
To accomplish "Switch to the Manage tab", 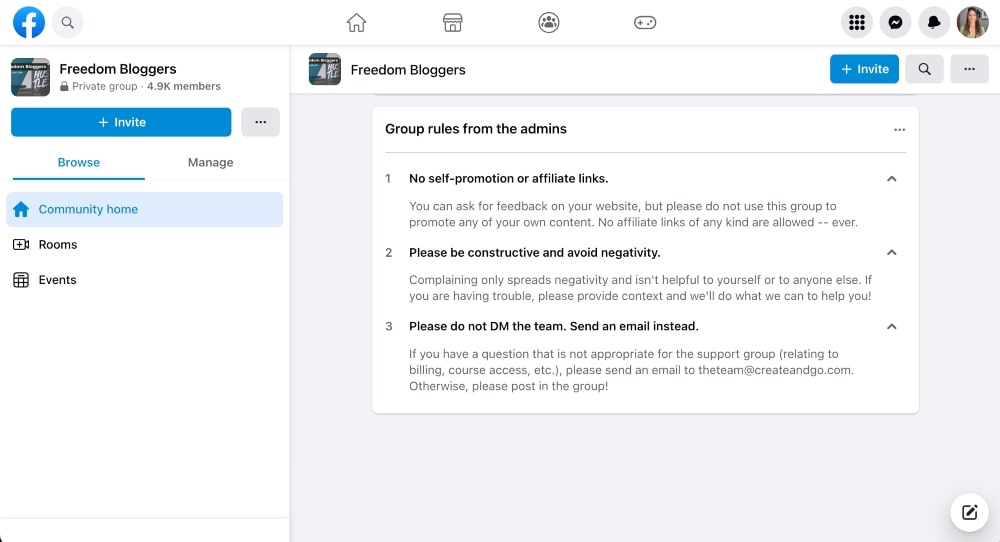I will (x=210, y=162).
